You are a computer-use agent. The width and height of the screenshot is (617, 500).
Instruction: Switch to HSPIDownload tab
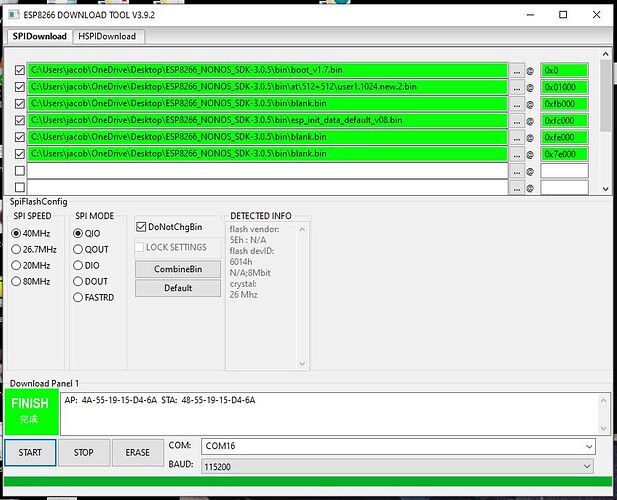point(107,36)
